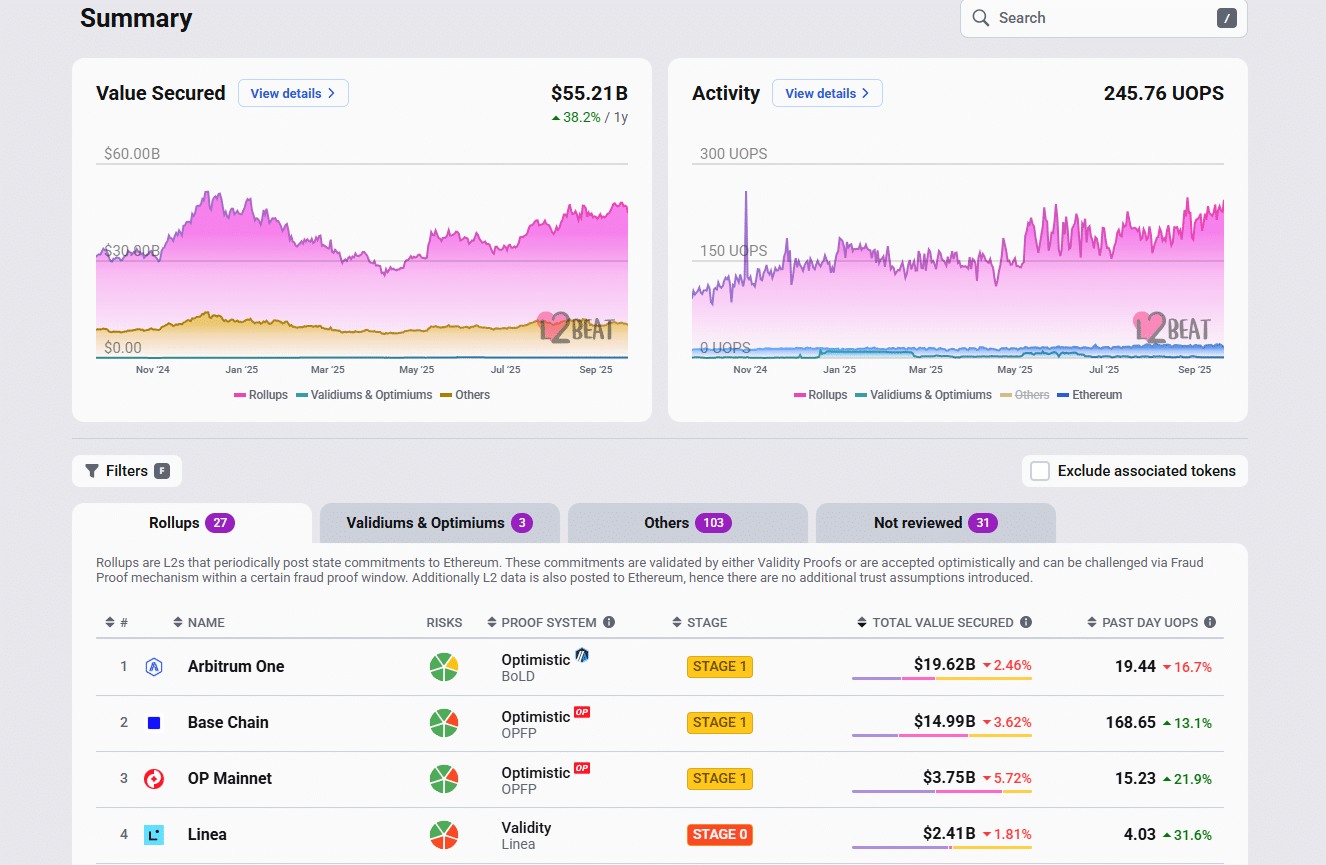1326x865 pixels.
Task: Click the info icon beside TOTAL VALUE SECURED
Action: pos(1024,622)
